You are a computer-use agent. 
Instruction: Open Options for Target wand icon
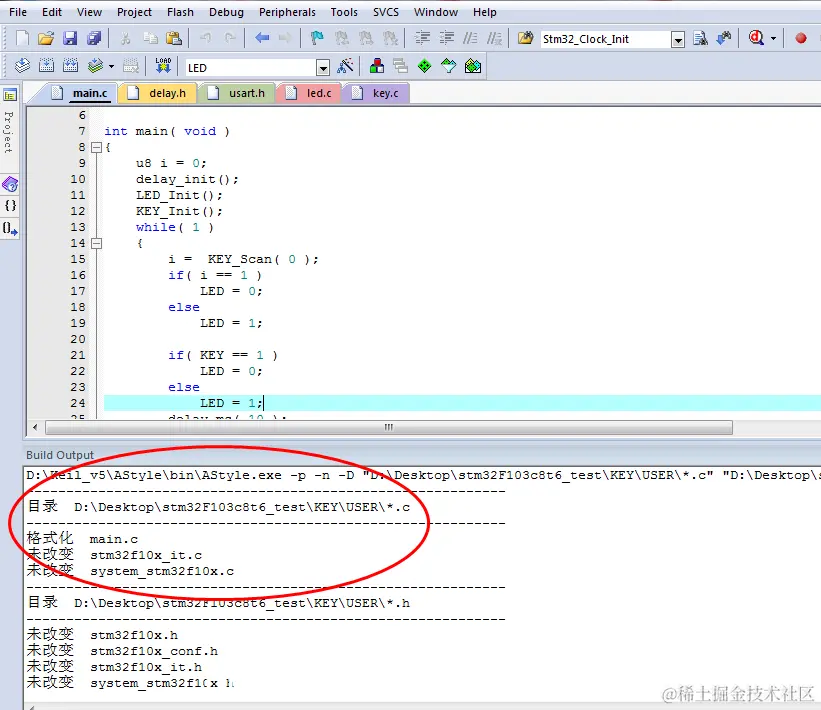point(346,66)
